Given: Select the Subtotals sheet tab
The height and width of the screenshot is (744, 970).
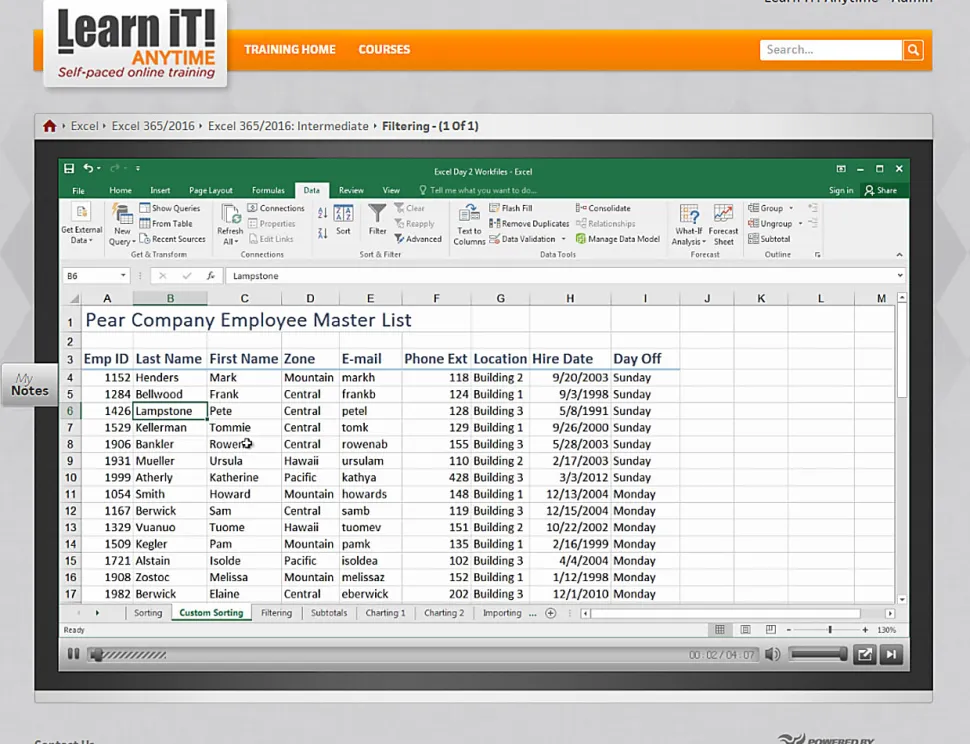Looking at the screenshot, I should click(x=328, y=613).
